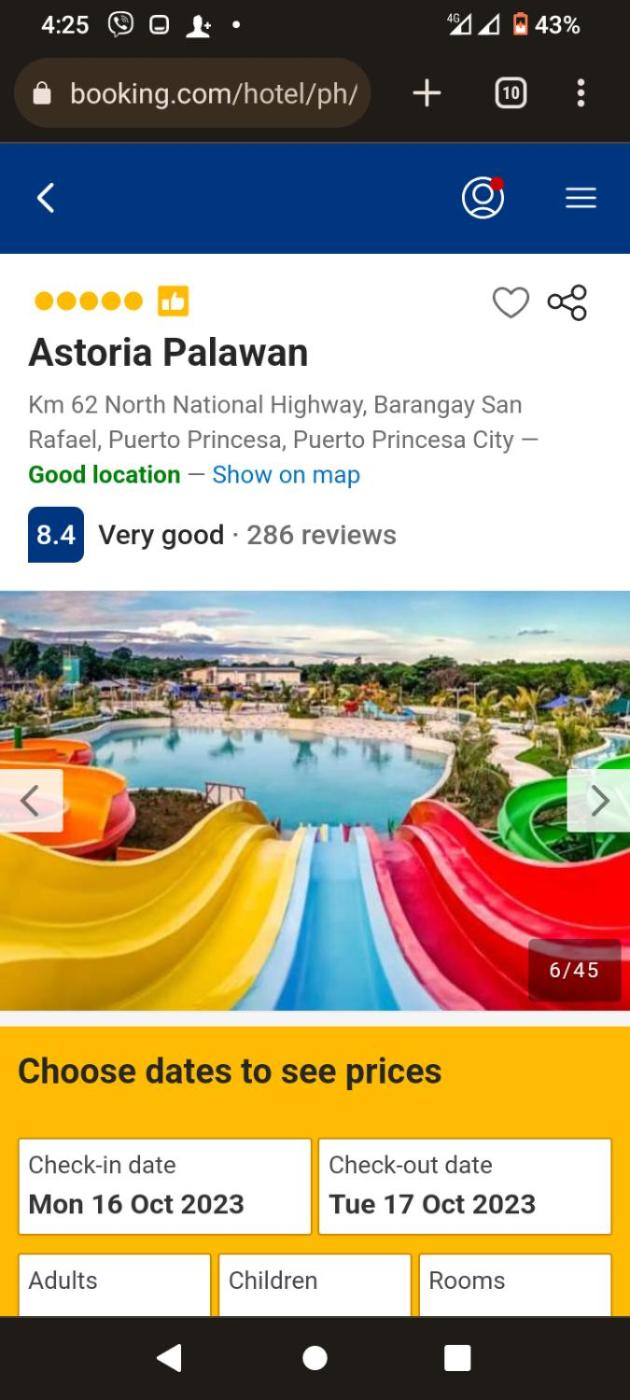Go to previous hotel photo

[30, 800]
